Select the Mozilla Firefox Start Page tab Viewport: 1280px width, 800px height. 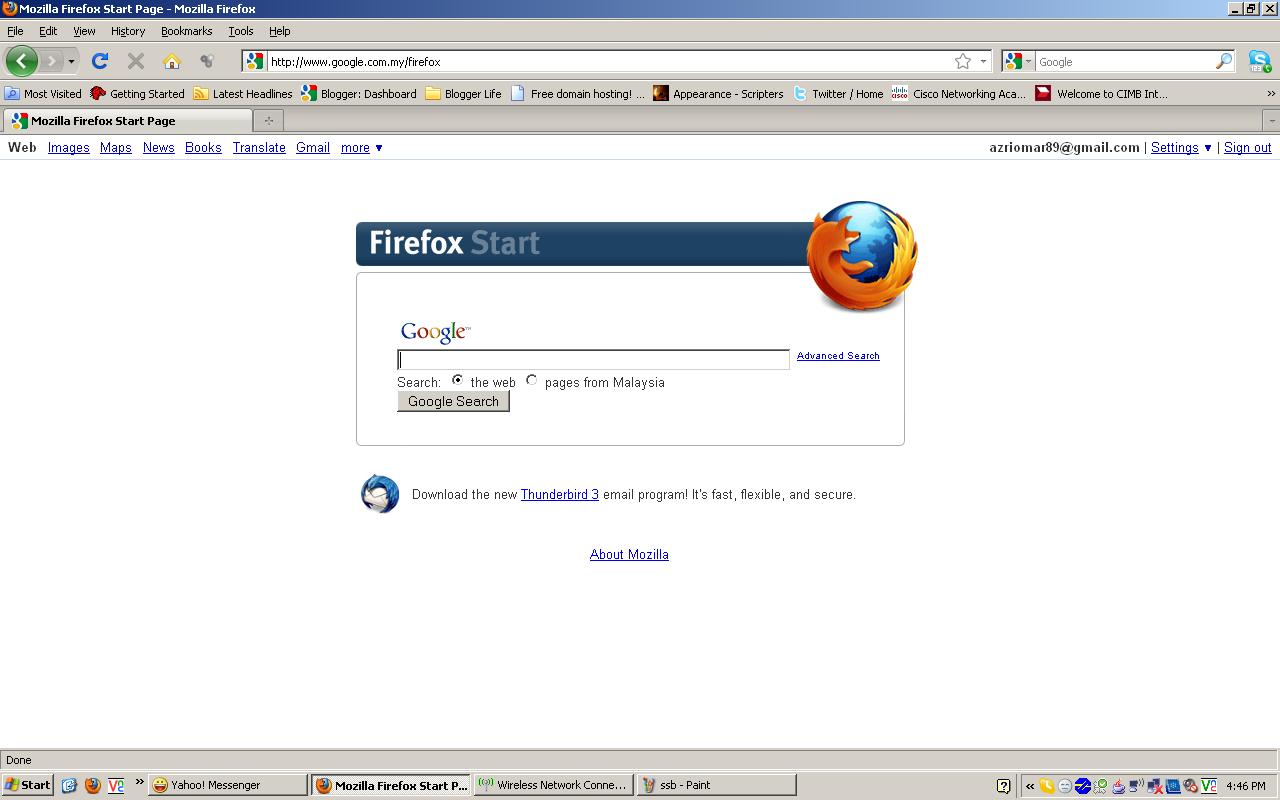[x=128, y=120]
